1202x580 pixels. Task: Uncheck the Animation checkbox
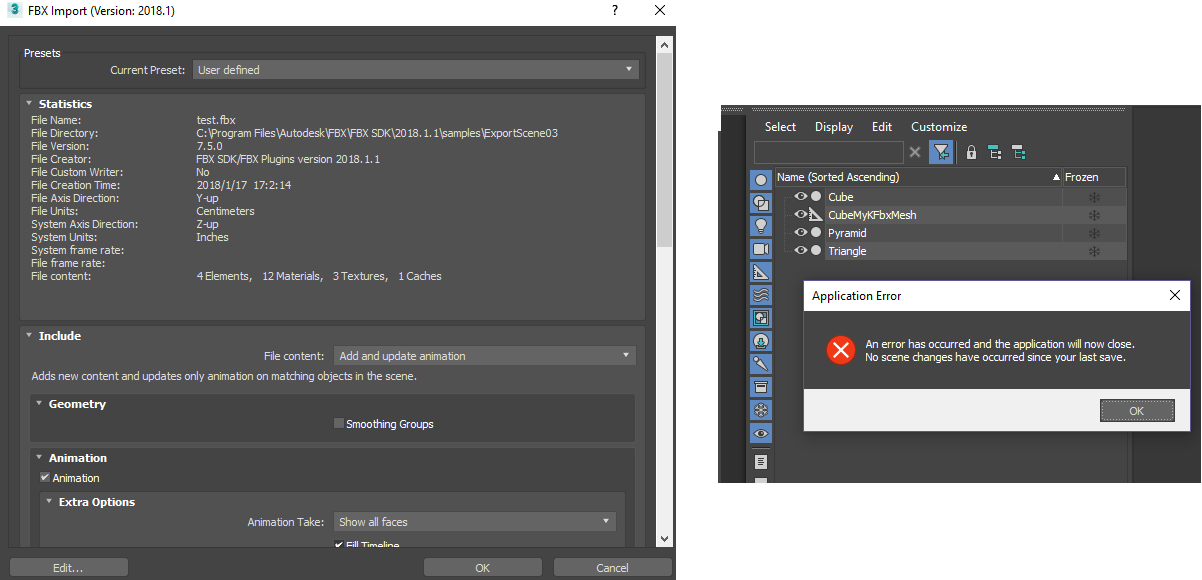click(45, 478)
